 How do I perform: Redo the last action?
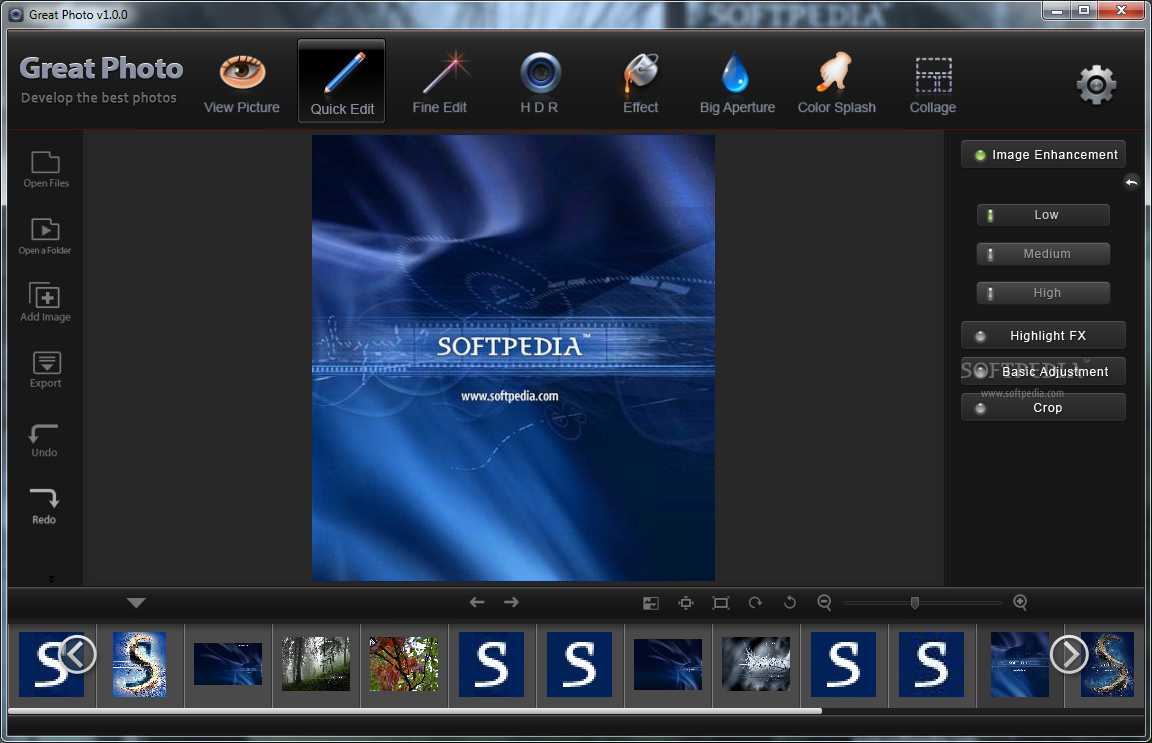click(x=44, y=506)
